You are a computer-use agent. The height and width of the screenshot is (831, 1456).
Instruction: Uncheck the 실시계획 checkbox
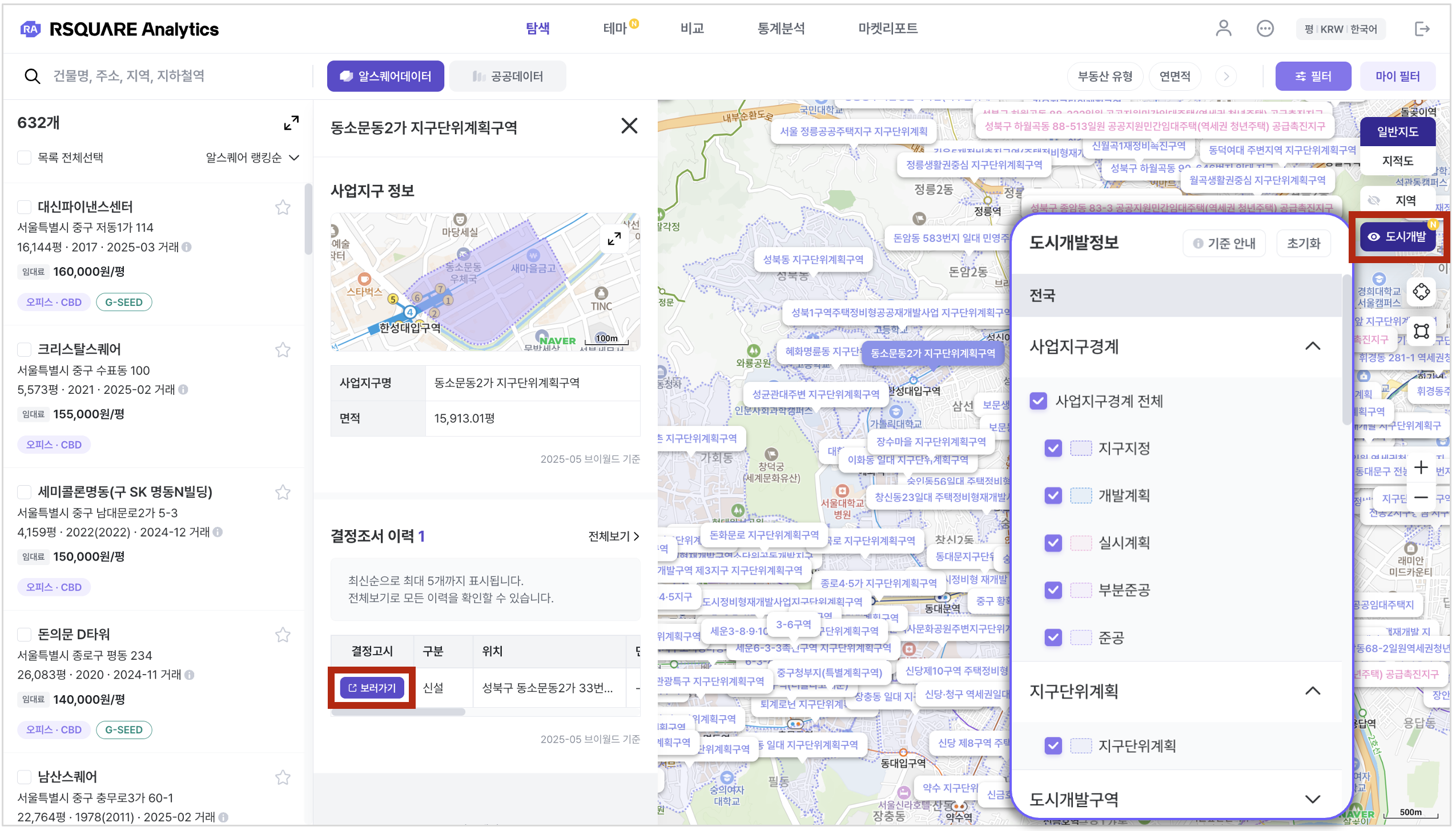coord(1053,542)
